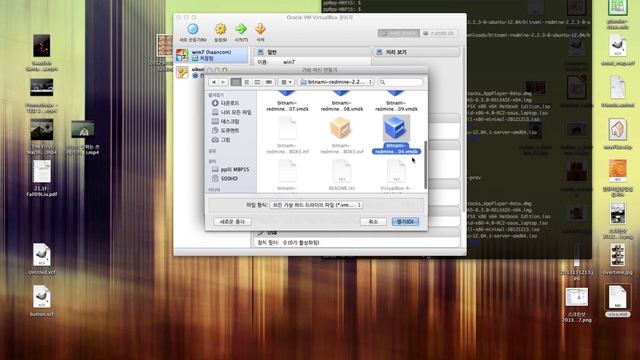The height and width of the screenshot is (360, 640).
Task: Open the arrange-by dropdown in file dialog
Action: click(286, 82)
